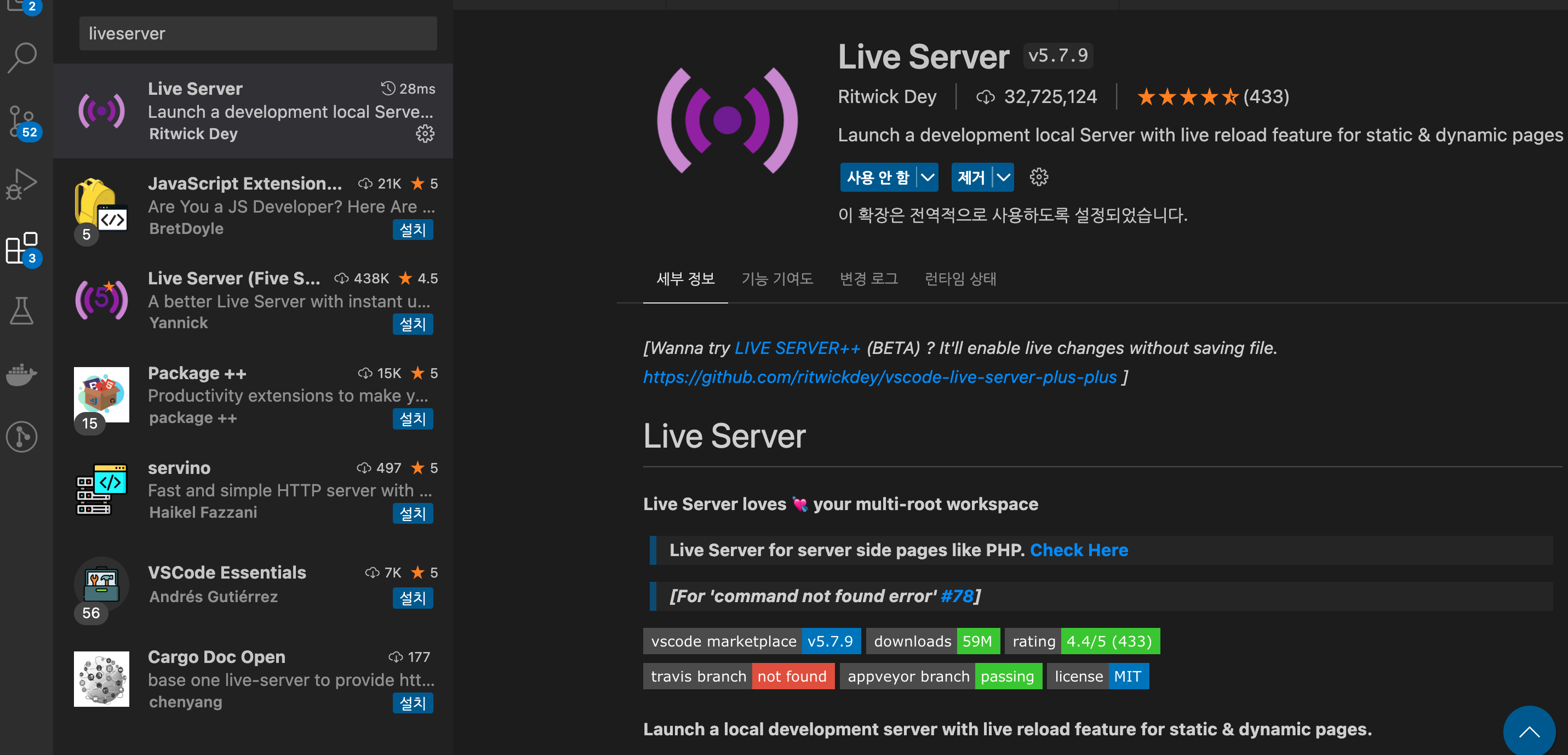The image size is (1568, 755).
Task: Open Extensions view icon in activity bar
Action: tap(22, 248)
